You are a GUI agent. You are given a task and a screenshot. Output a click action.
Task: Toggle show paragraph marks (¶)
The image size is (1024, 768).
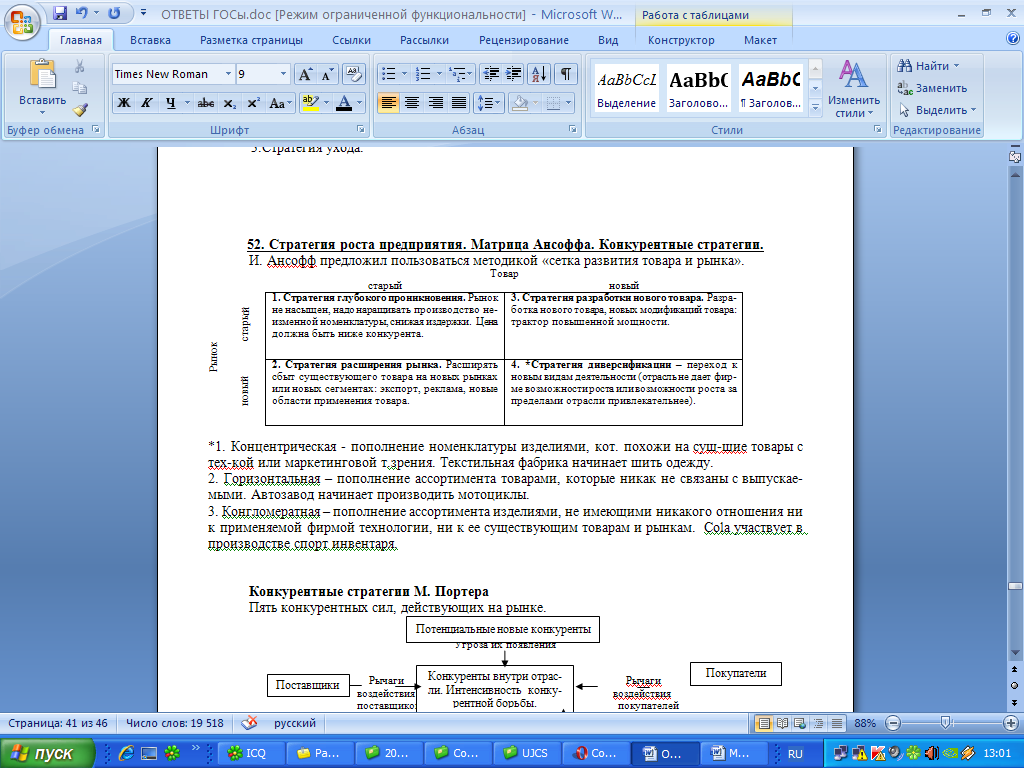click(x=566, y=74)
